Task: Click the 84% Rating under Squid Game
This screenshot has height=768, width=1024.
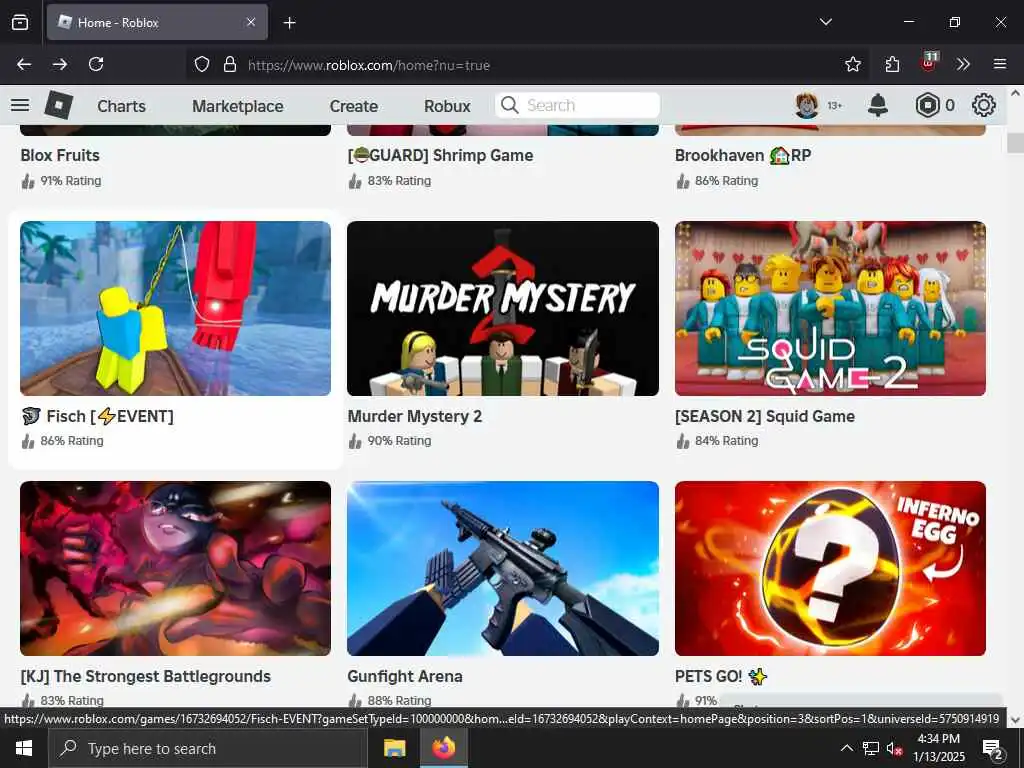Action: tap(726, 441)
